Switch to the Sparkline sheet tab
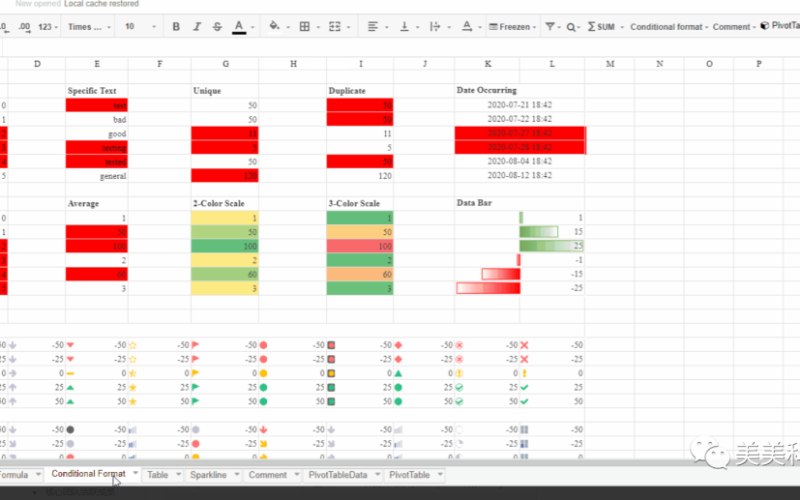Viewport: 800px width, 500px height. click(208, 475)
